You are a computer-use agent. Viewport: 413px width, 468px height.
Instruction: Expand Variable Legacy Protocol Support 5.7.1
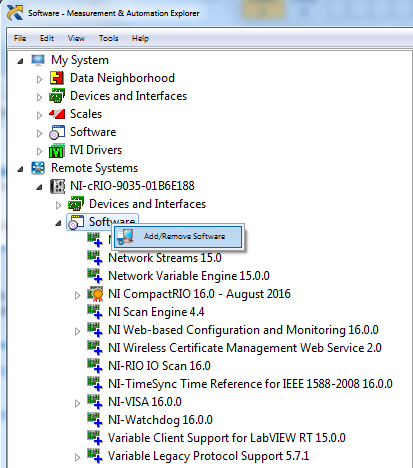(77, 457)
